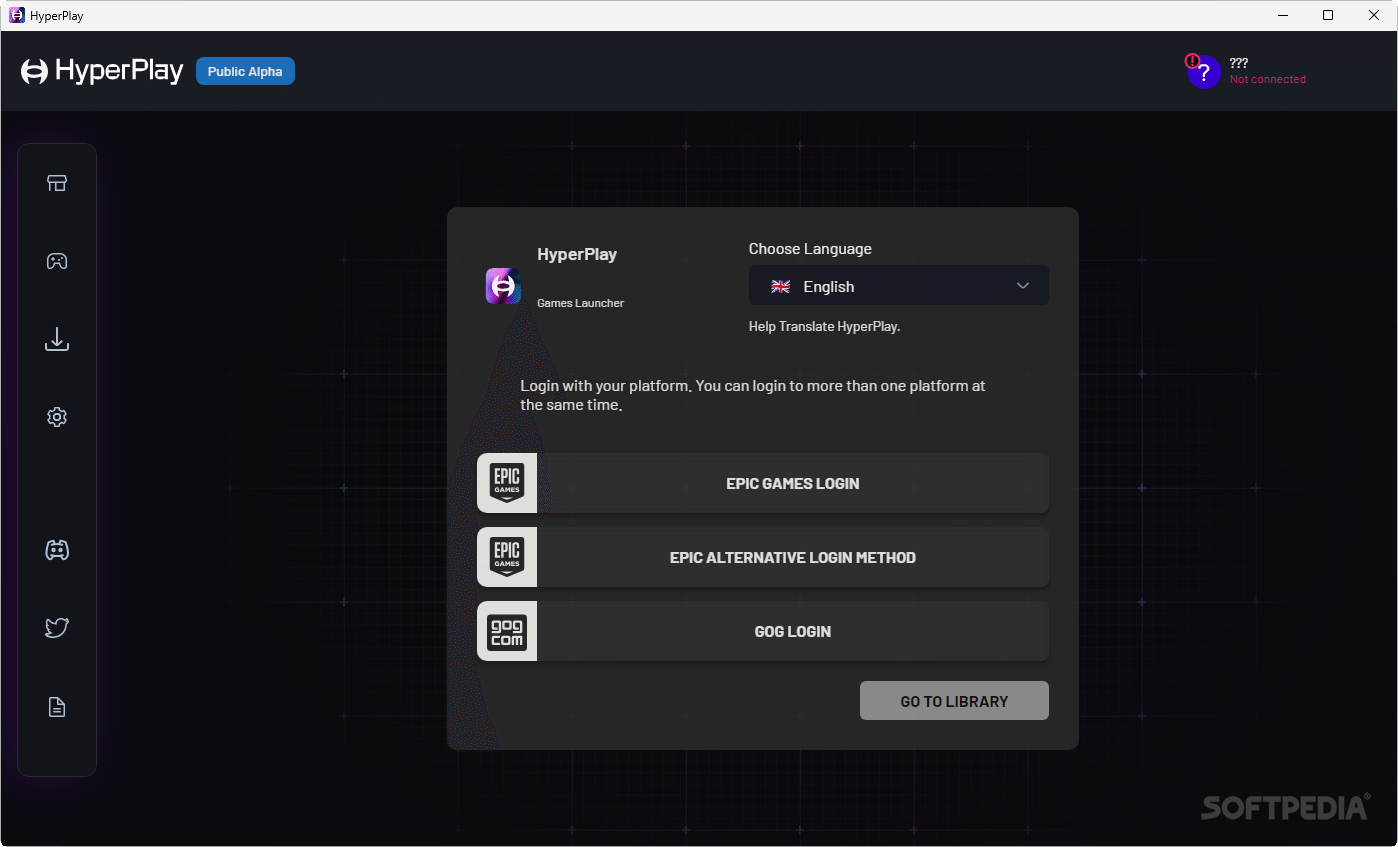This screenshot has height=847, width=1398.
Task: Open the Downloads manager icon
Action: point(57,340)
